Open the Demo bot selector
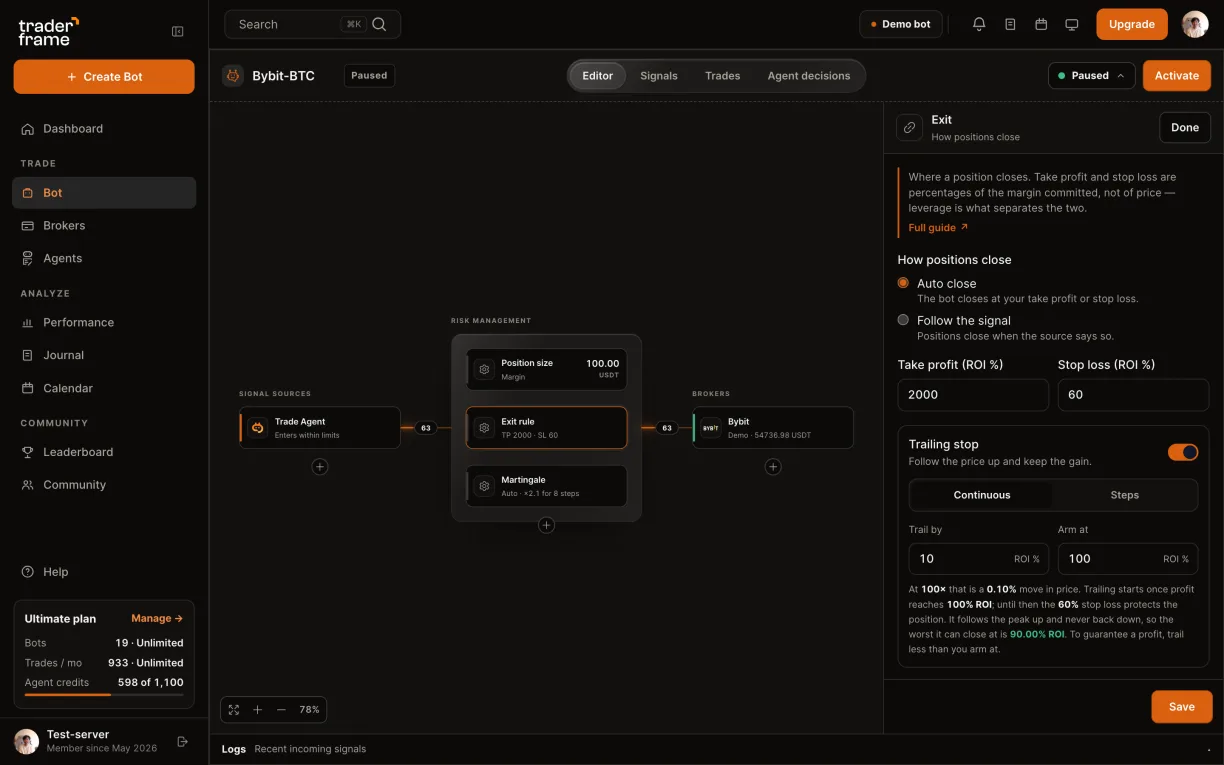1224x765 pixels. tap(901, 24)
